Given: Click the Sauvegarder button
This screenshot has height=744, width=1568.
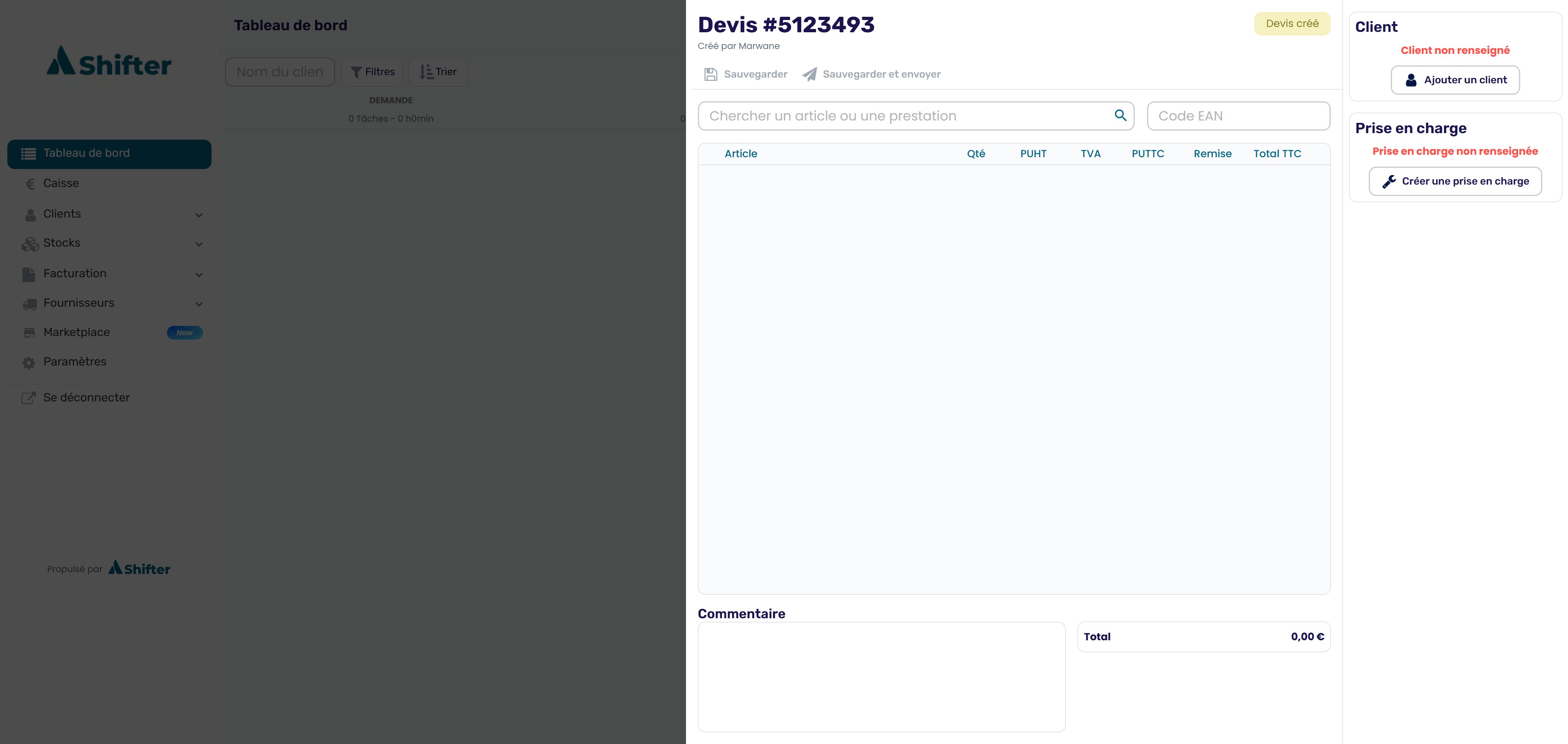Looking at the screenshot, I should pos(746,74).
